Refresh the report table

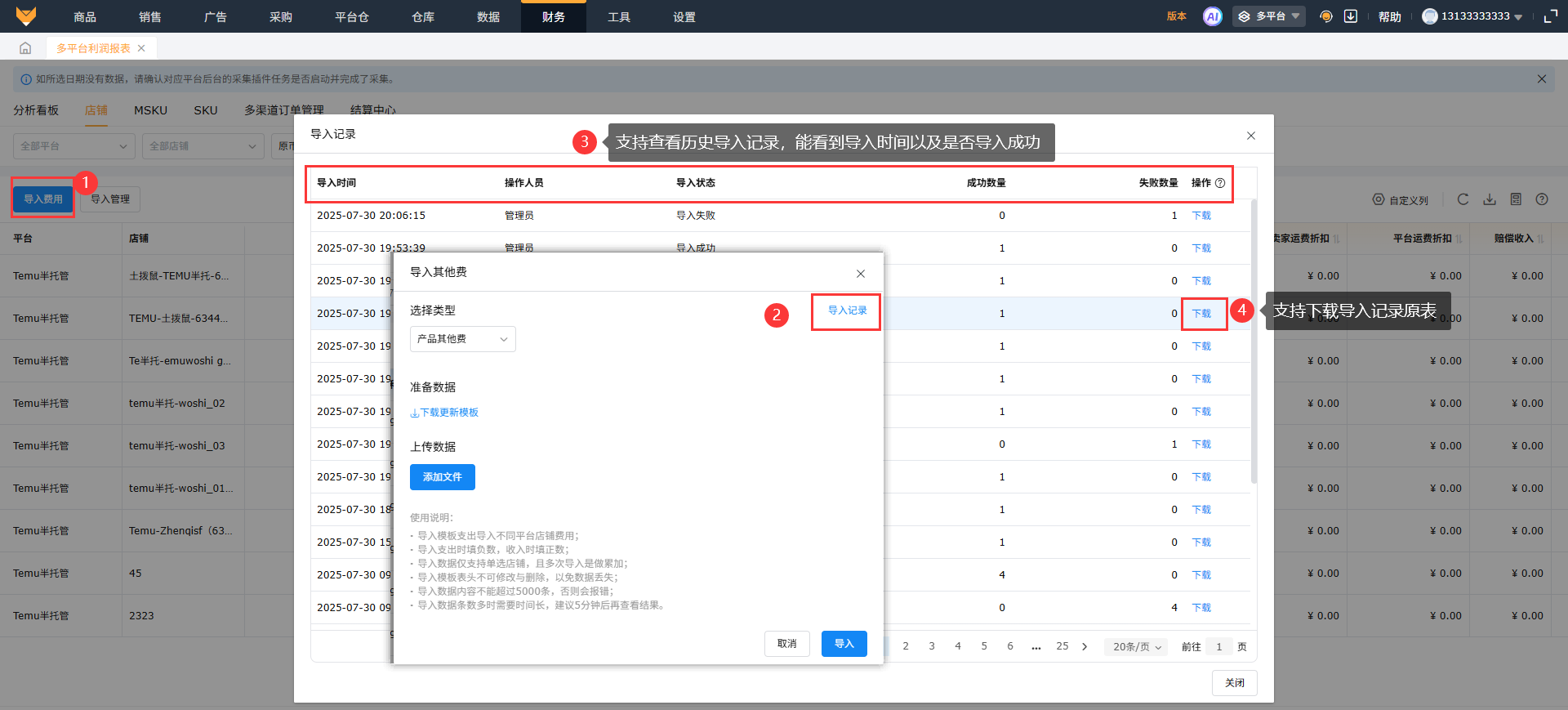(x=1463, y=199)
